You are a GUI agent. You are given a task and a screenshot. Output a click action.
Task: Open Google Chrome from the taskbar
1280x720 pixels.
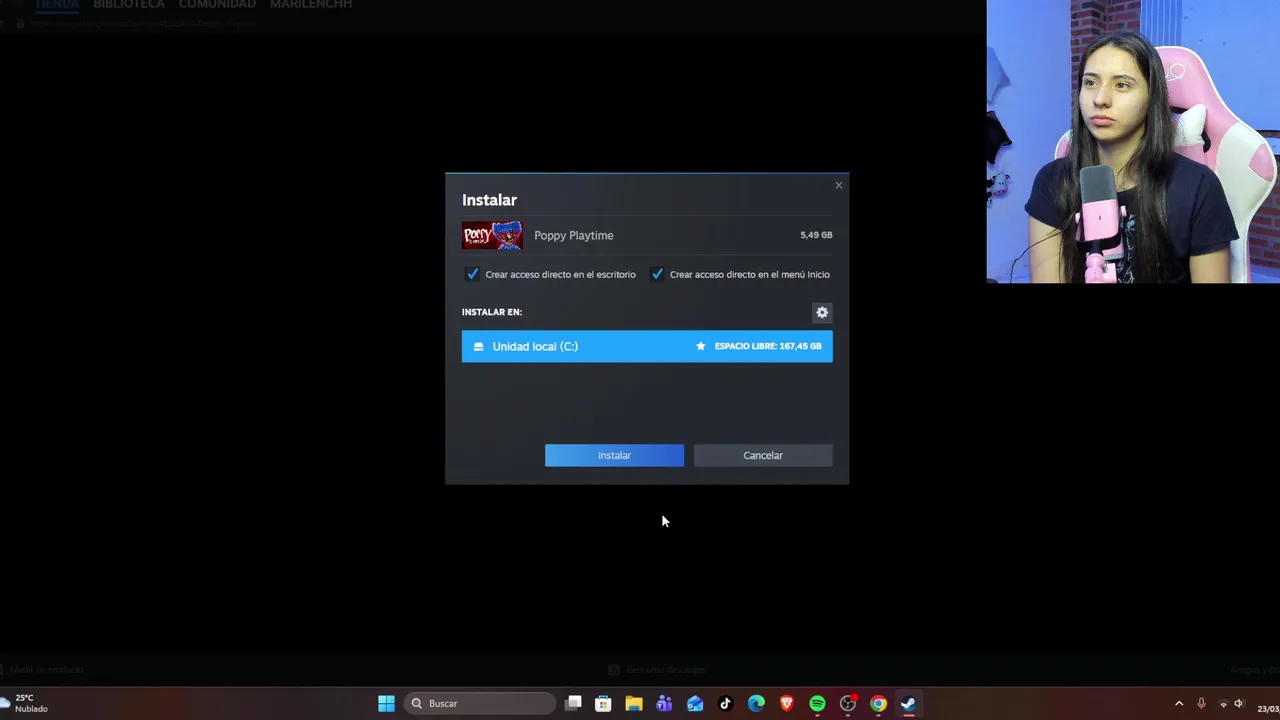tap(878, 704)
